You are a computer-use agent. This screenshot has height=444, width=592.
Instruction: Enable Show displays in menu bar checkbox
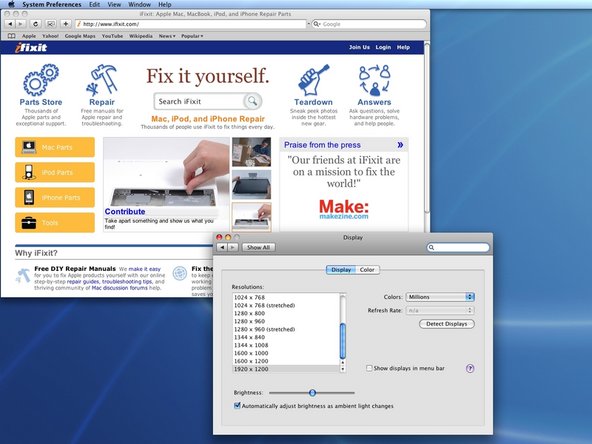tap(369, 368)
